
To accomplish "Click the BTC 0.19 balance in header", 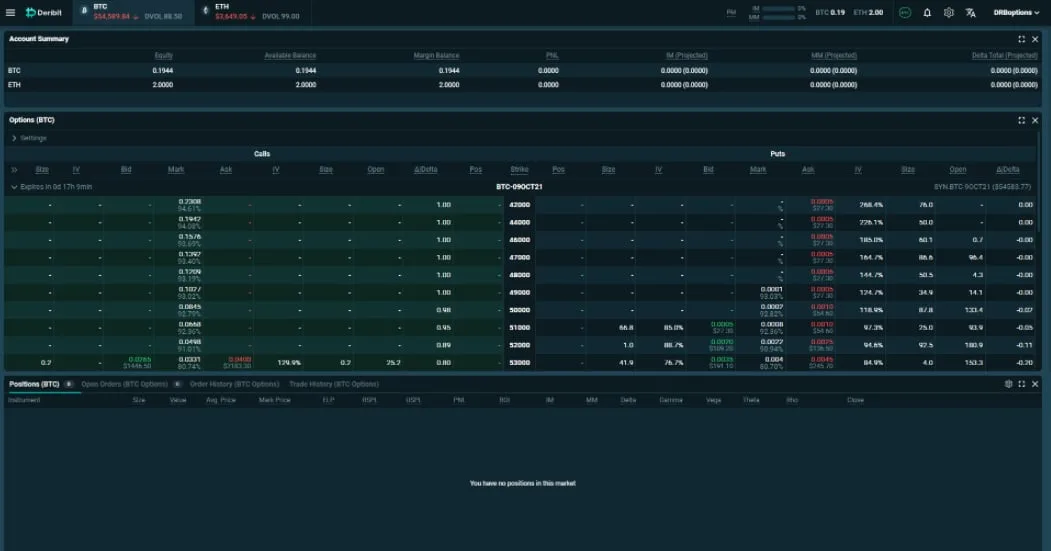I will tap(830, 13).
